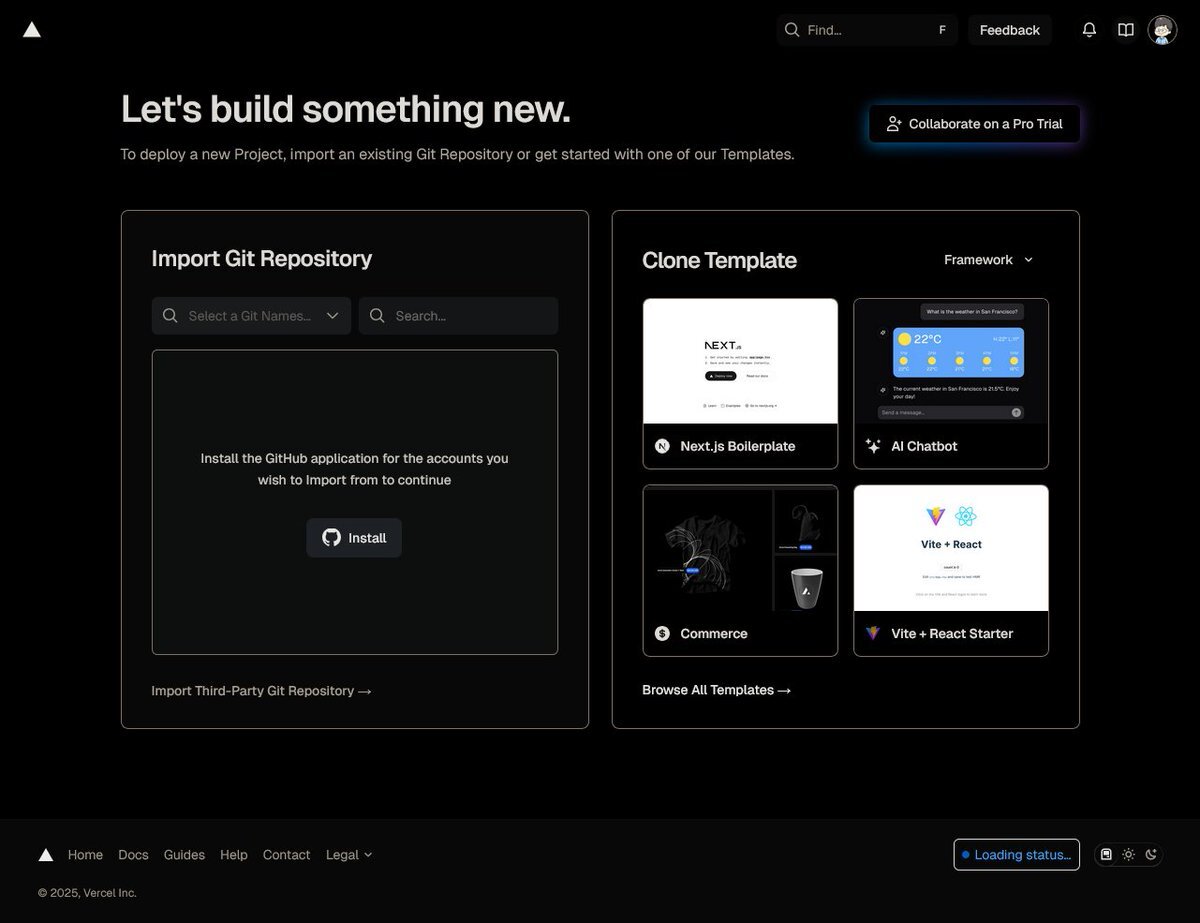1200x923 pixels.
Task: Click the Next.js logo icon beside Boilerplate
Action: 662,446
